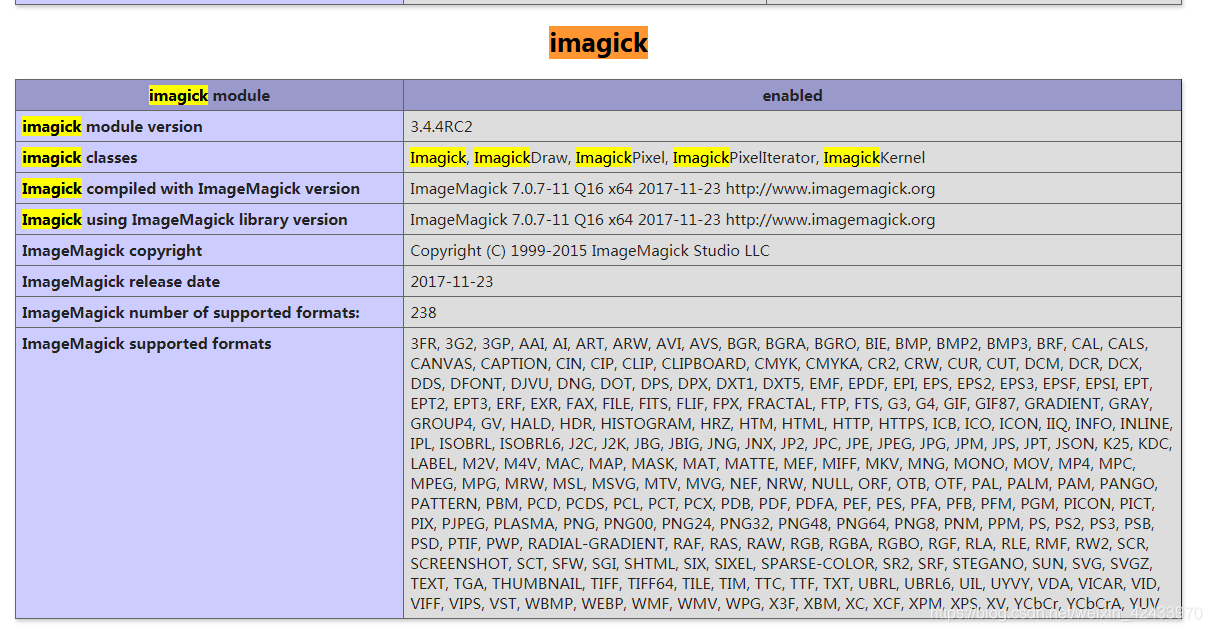Click "PATTERN" in the supported formats list

click(x=444, y=504)
